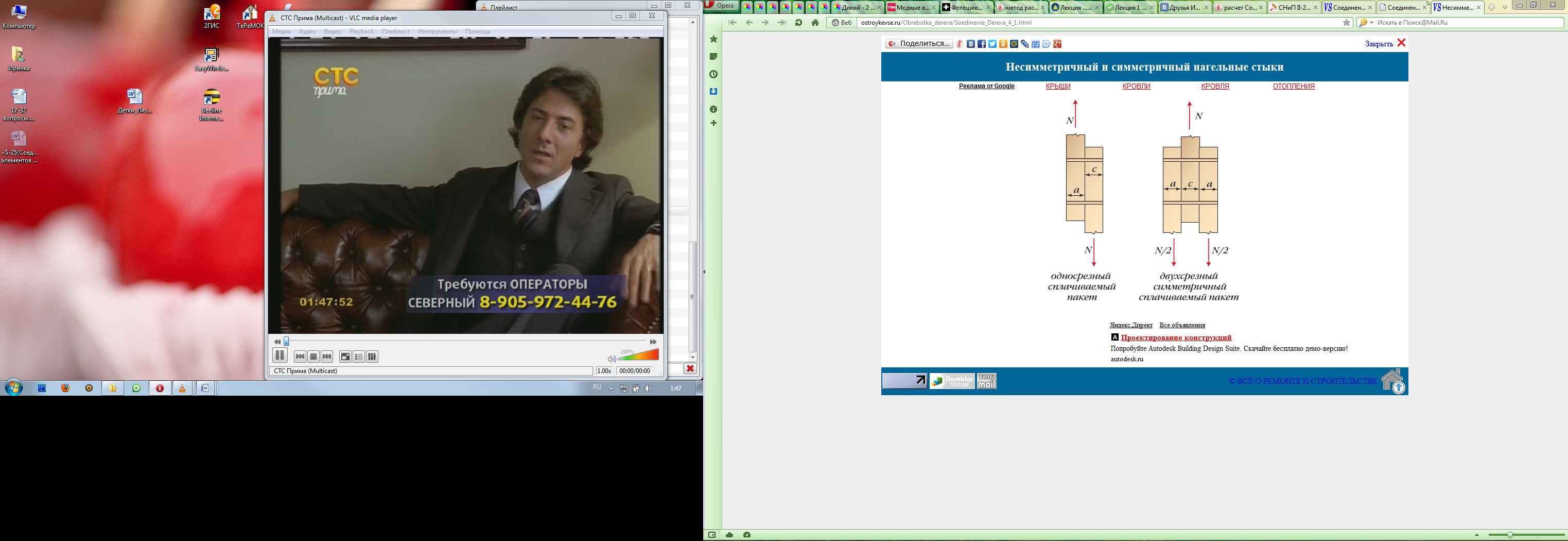Click Opera's Back navigation arrow

pos(750,23)
